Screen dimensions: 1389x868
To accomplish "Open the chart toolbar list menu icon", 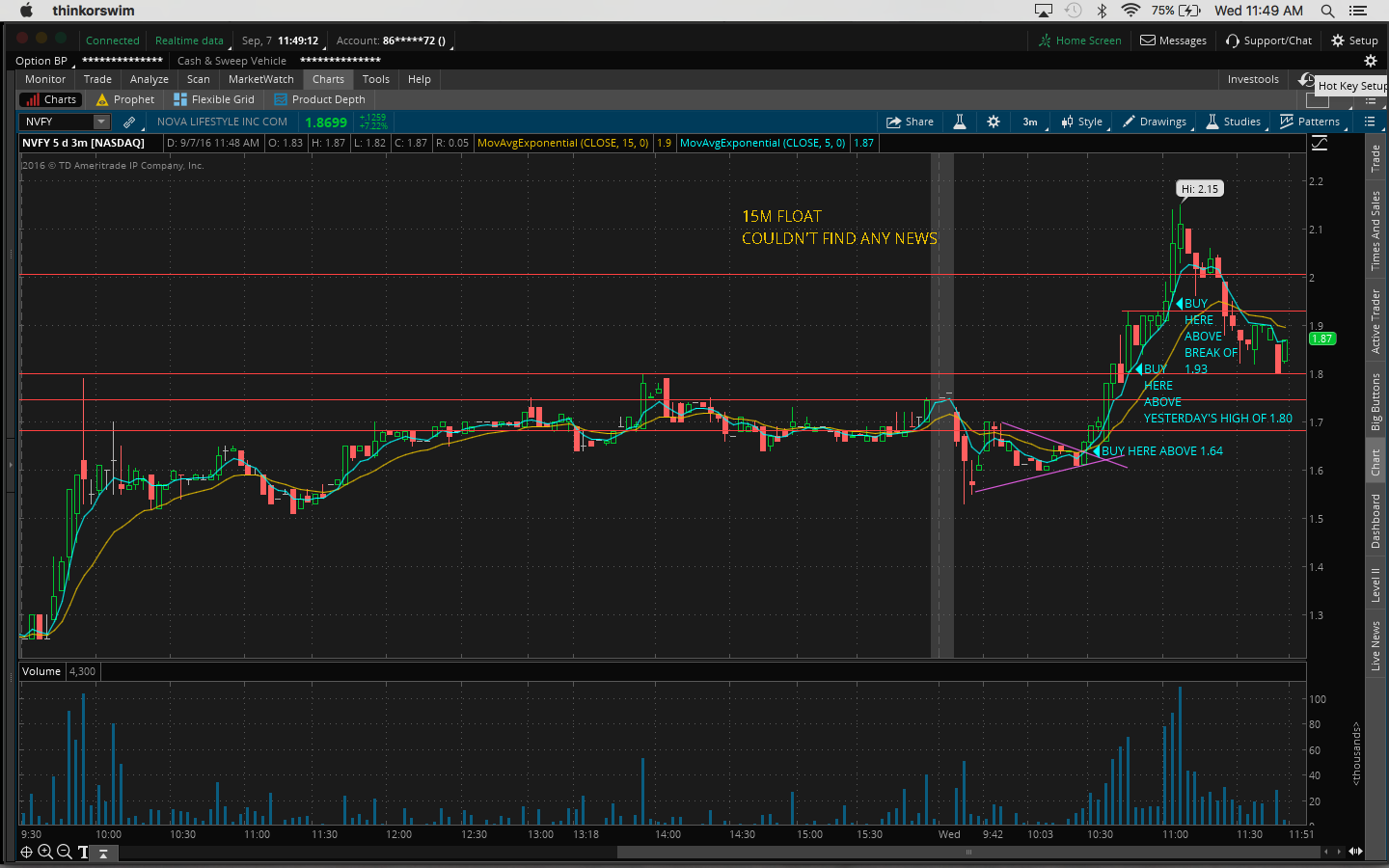I will tap(1369, 122).
